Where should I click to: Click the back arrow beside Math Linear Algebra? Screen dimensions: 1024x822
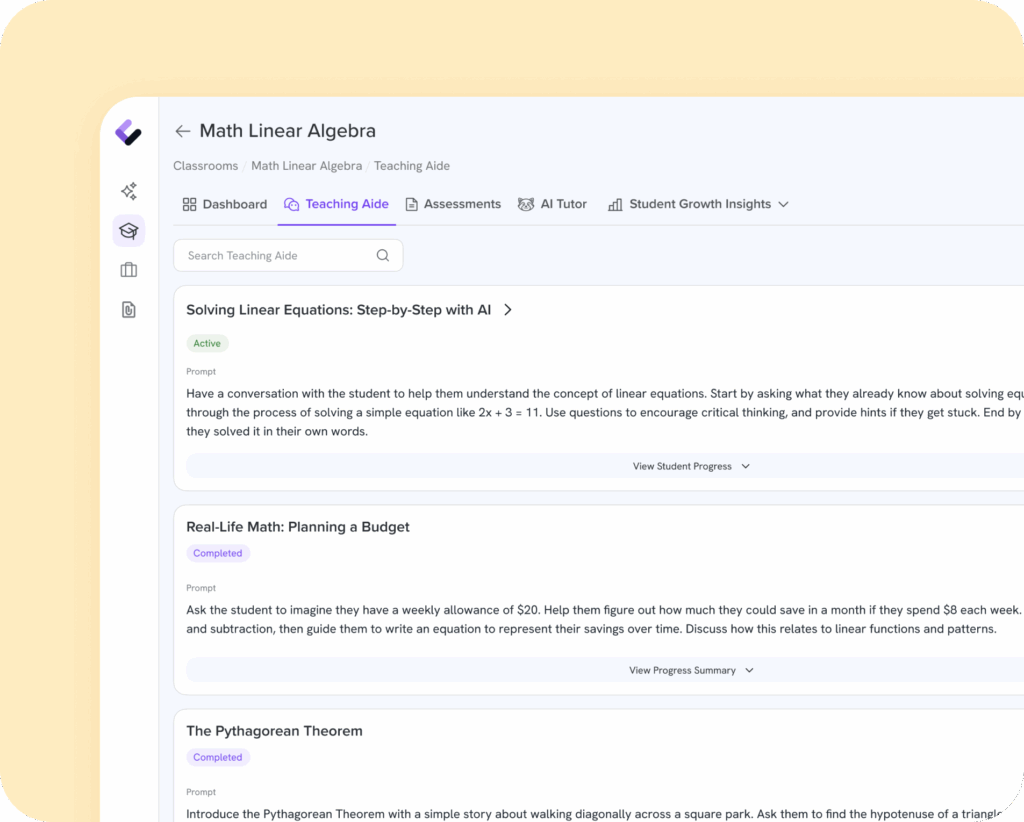[182, 131]
